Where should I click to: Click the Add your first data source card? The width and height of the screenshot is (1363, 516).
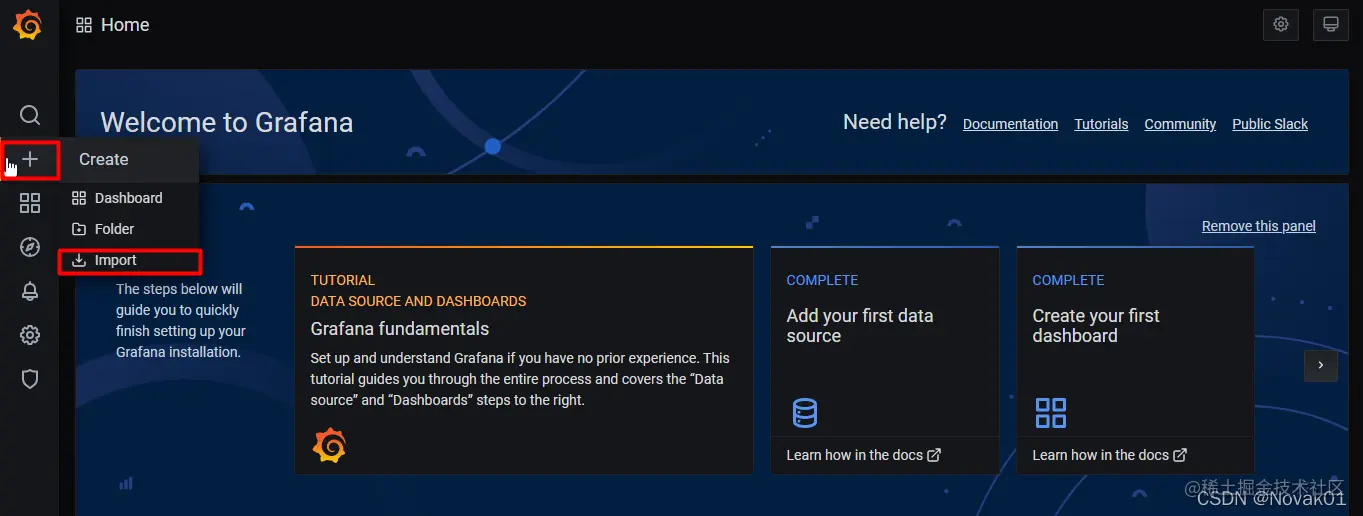click(885, 360)
